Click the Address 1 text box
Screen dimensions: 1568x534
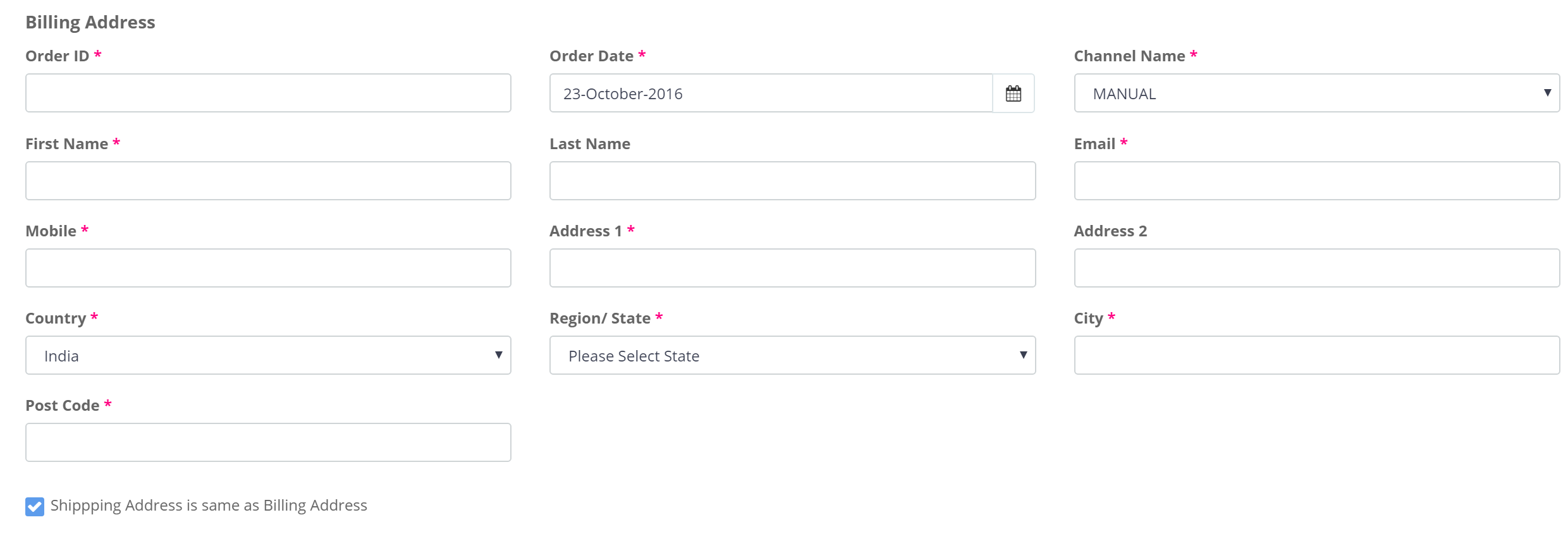point(792,268)
